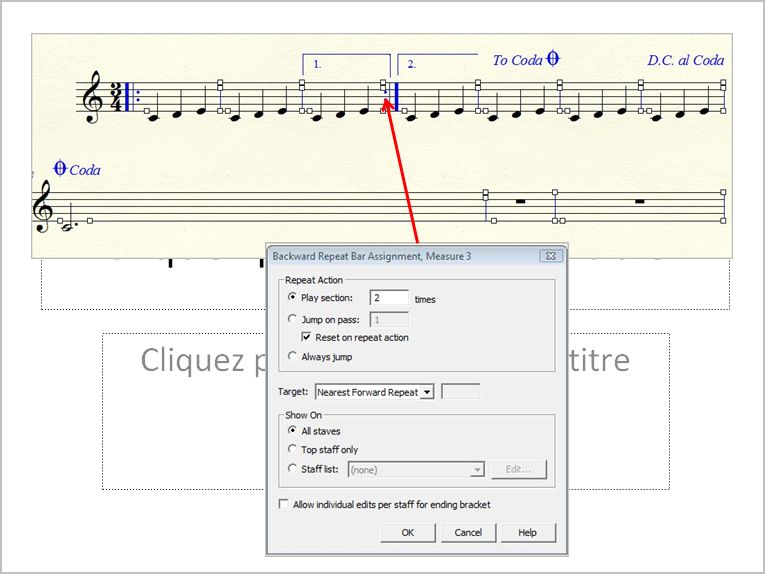Select the Always jump radio button

(x=292, y=357)
